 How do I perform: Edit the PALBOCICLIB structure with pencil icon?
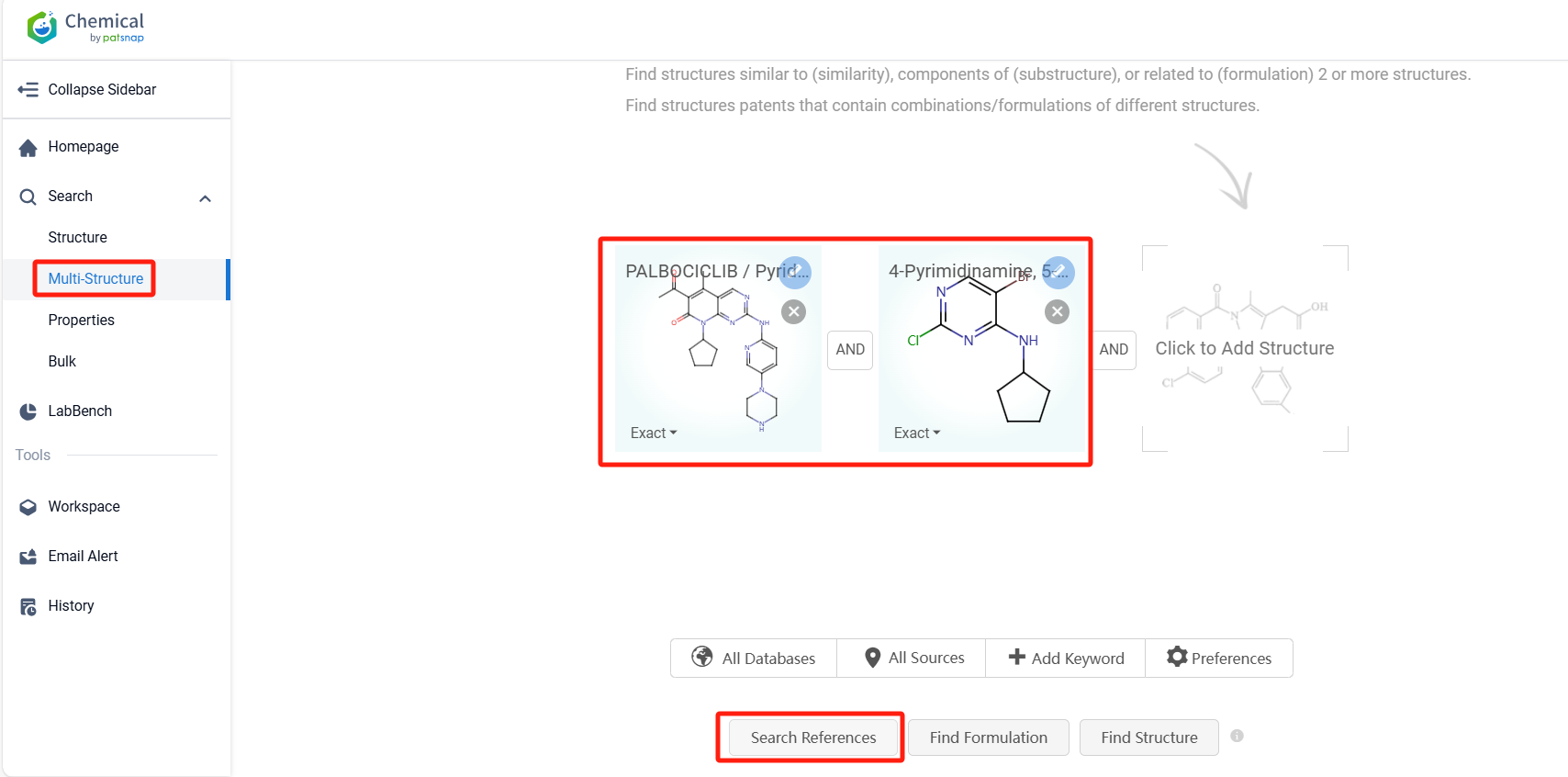[x=796, y=272]
